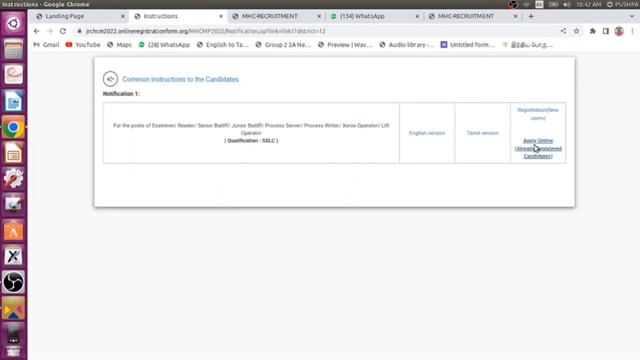Expand the tab search chevron

632,16
